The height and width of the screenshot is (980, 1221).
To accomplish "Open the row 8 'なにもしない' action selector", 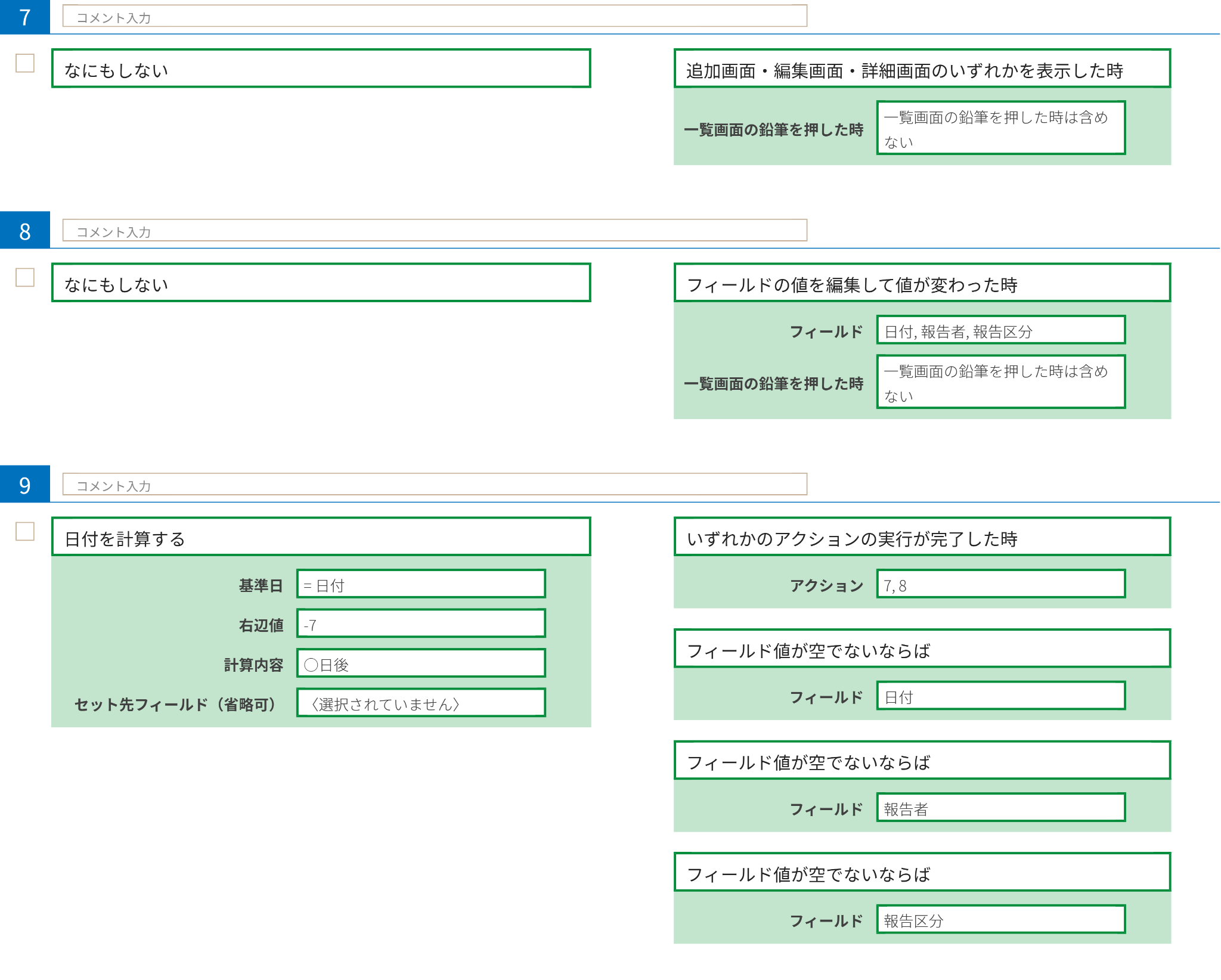I will click(321, 283).
